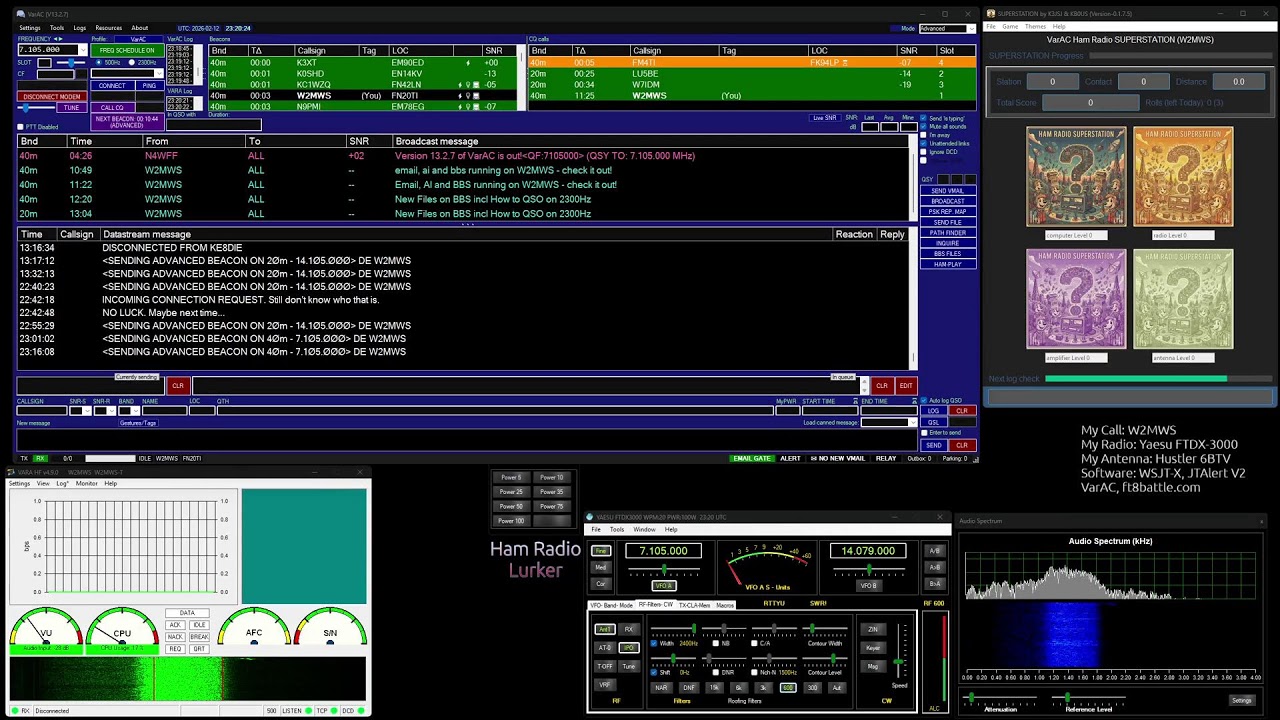1280x720 pixels.
Task: Open the Window menu in Yaesu app
Action: coord(644,529)
